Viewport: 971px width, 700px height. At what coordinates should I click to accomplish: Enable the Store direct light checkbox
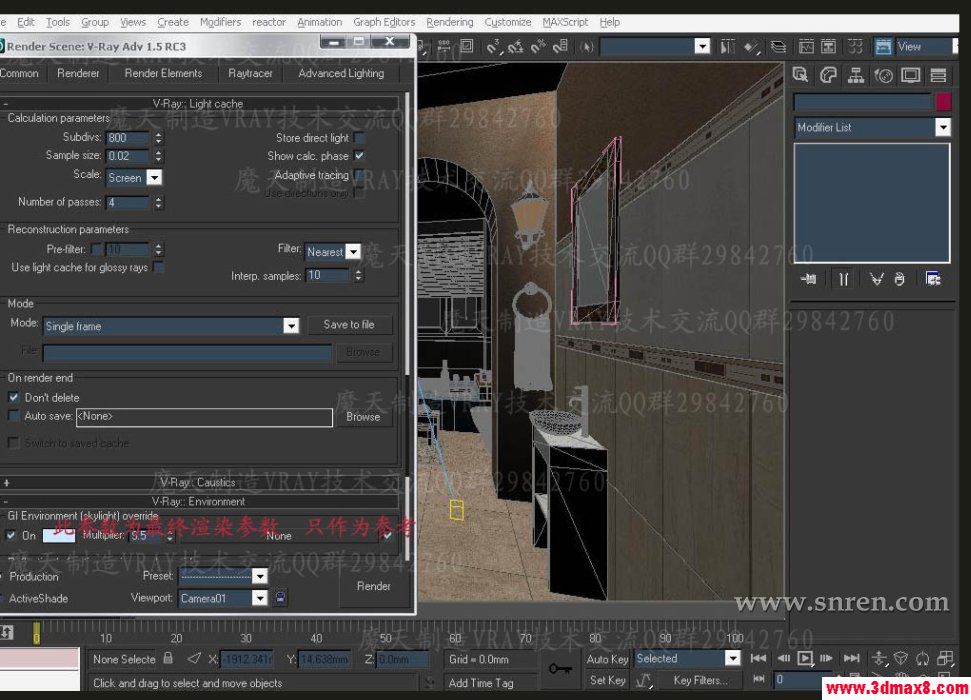coord(358,137)
